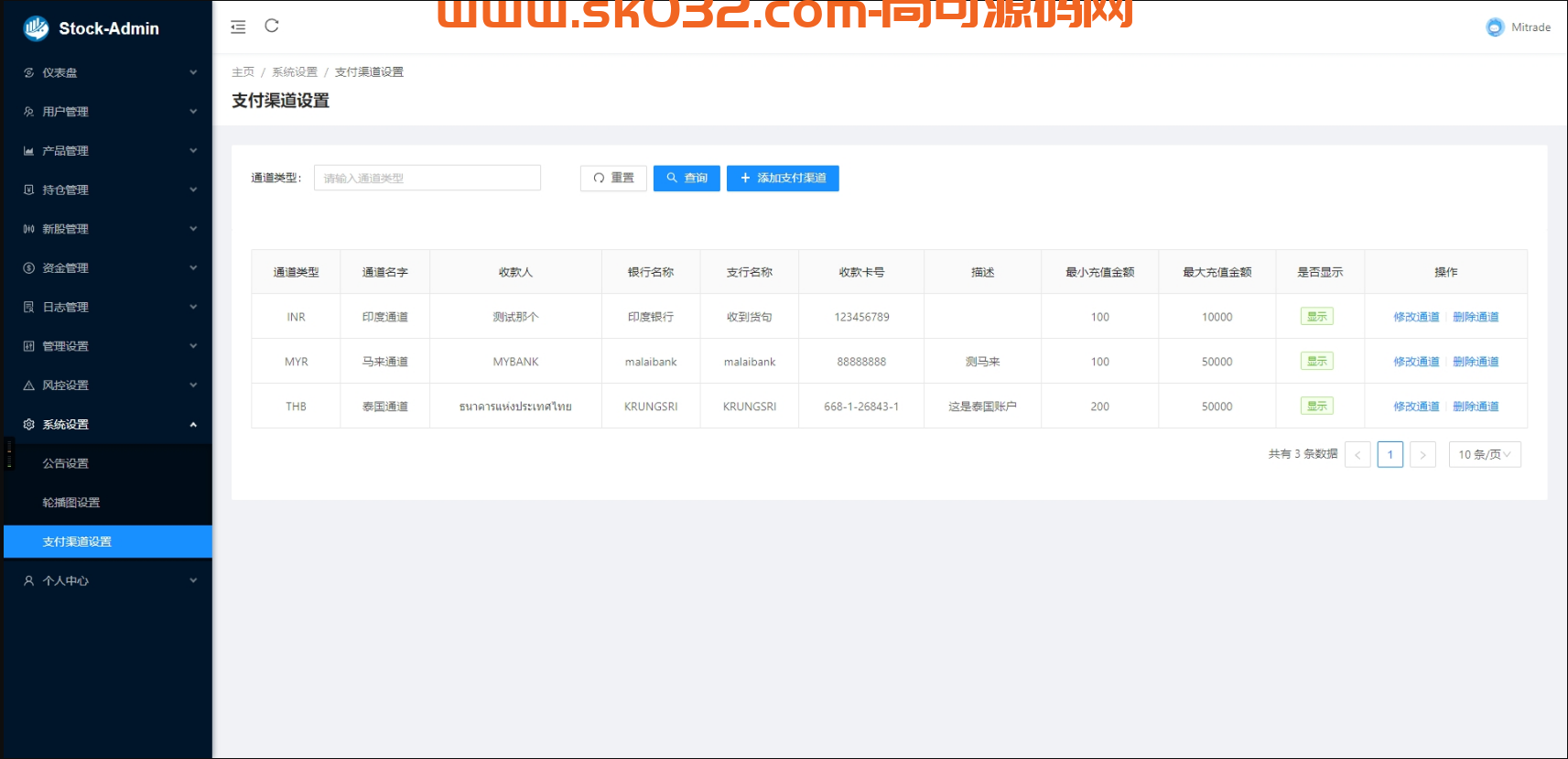This screenshot has width=1568, height=759.
Task: Click the 88888888 card number cell
Action: (x=861, y=362)
